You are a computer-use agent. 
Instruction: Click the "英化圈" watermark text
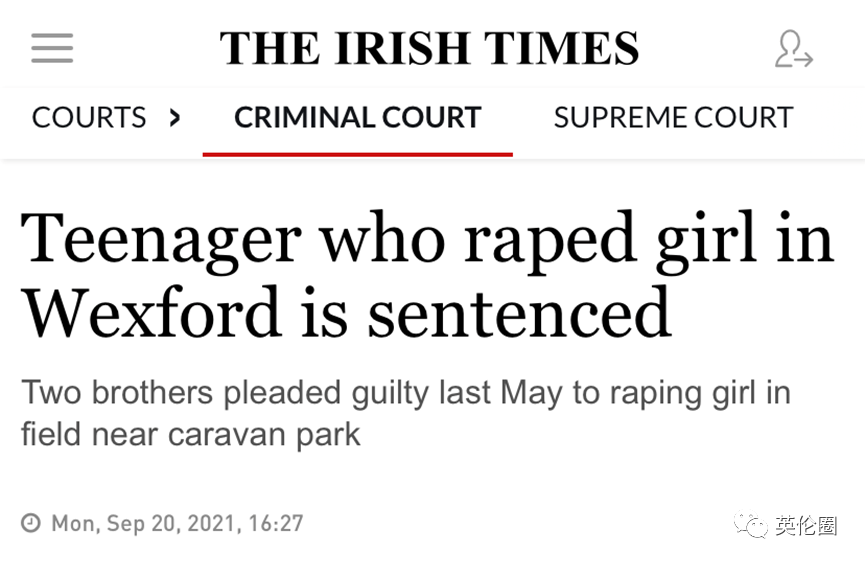coord(806,524)
